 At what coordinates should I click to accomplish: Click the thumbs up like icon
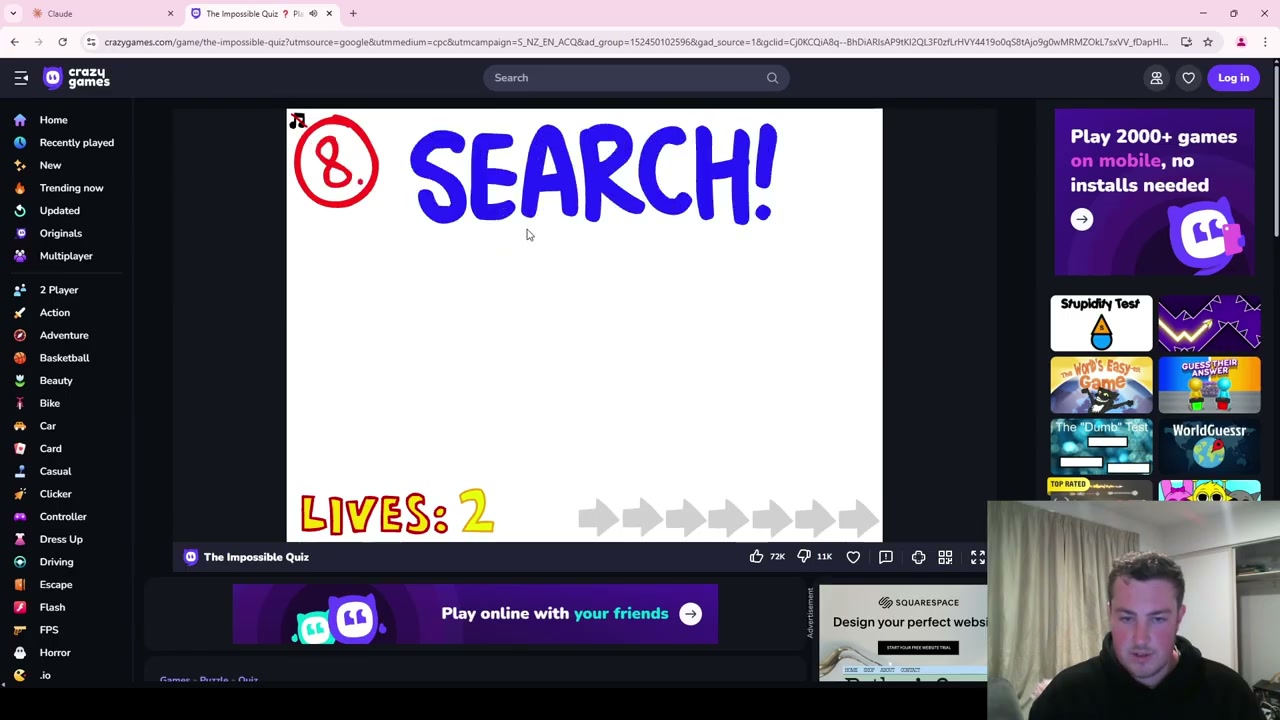pos(756,557)
